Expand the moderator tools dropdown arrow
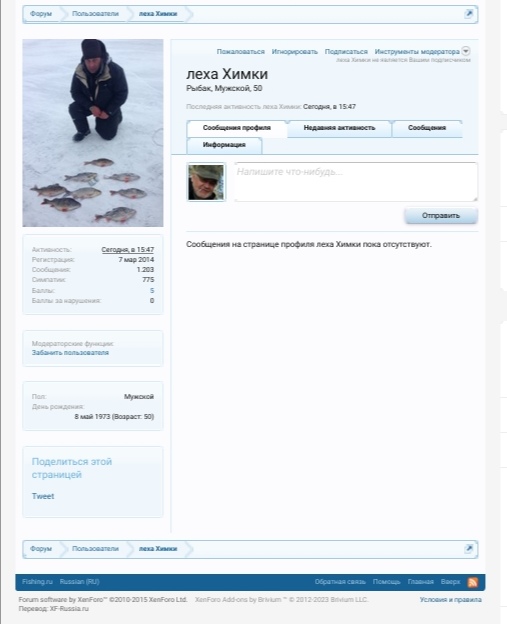The width and height of the screenshot is (507, 624). pos(466,51)
